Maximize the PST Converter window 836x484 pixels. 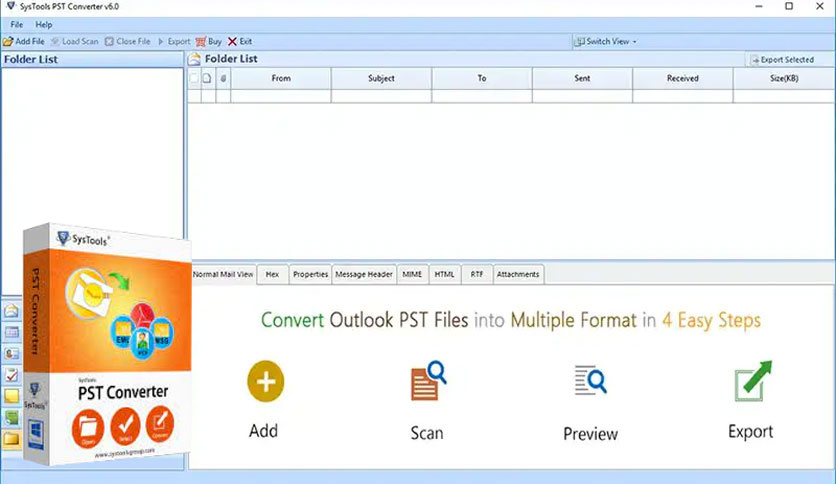(x=789, y=6)
